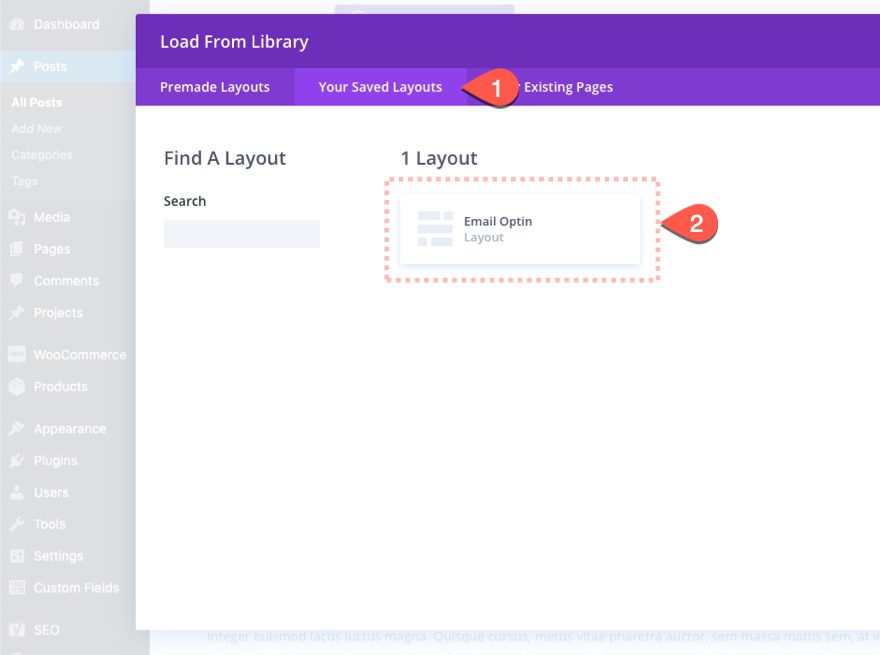Select the Tools wrench icon
Image resolution: width=880 pixels, height=655 pixels.
(x=16, y=524)
